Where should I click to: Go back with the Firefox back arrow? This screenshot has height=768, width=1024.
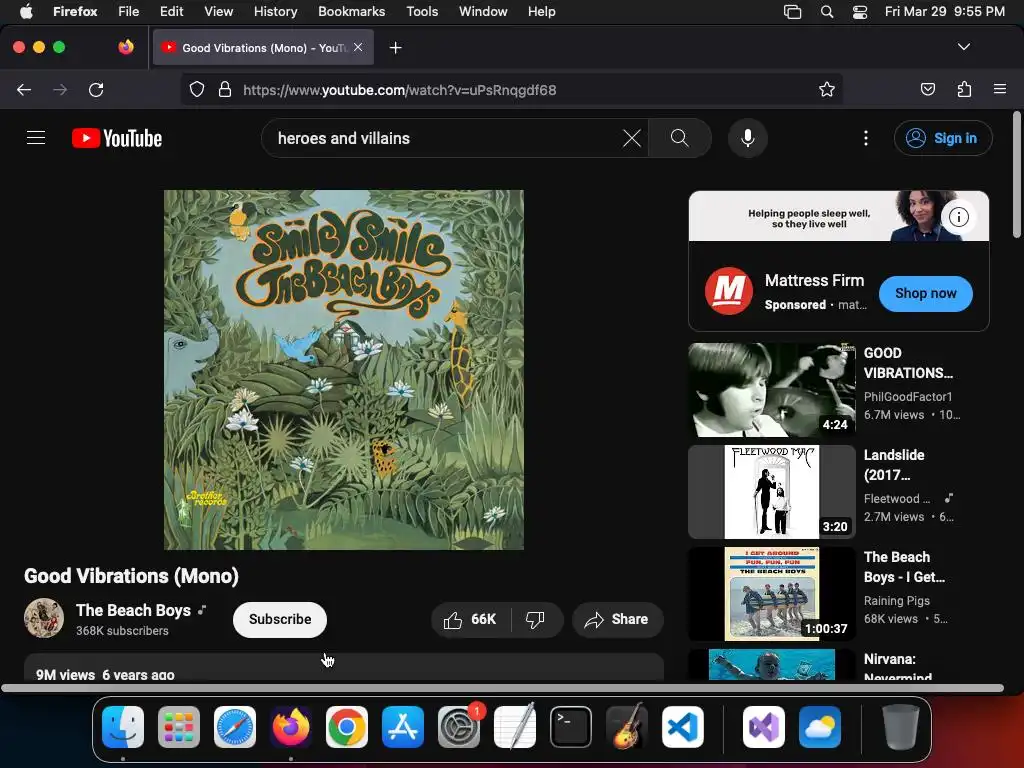click(24, 89)
